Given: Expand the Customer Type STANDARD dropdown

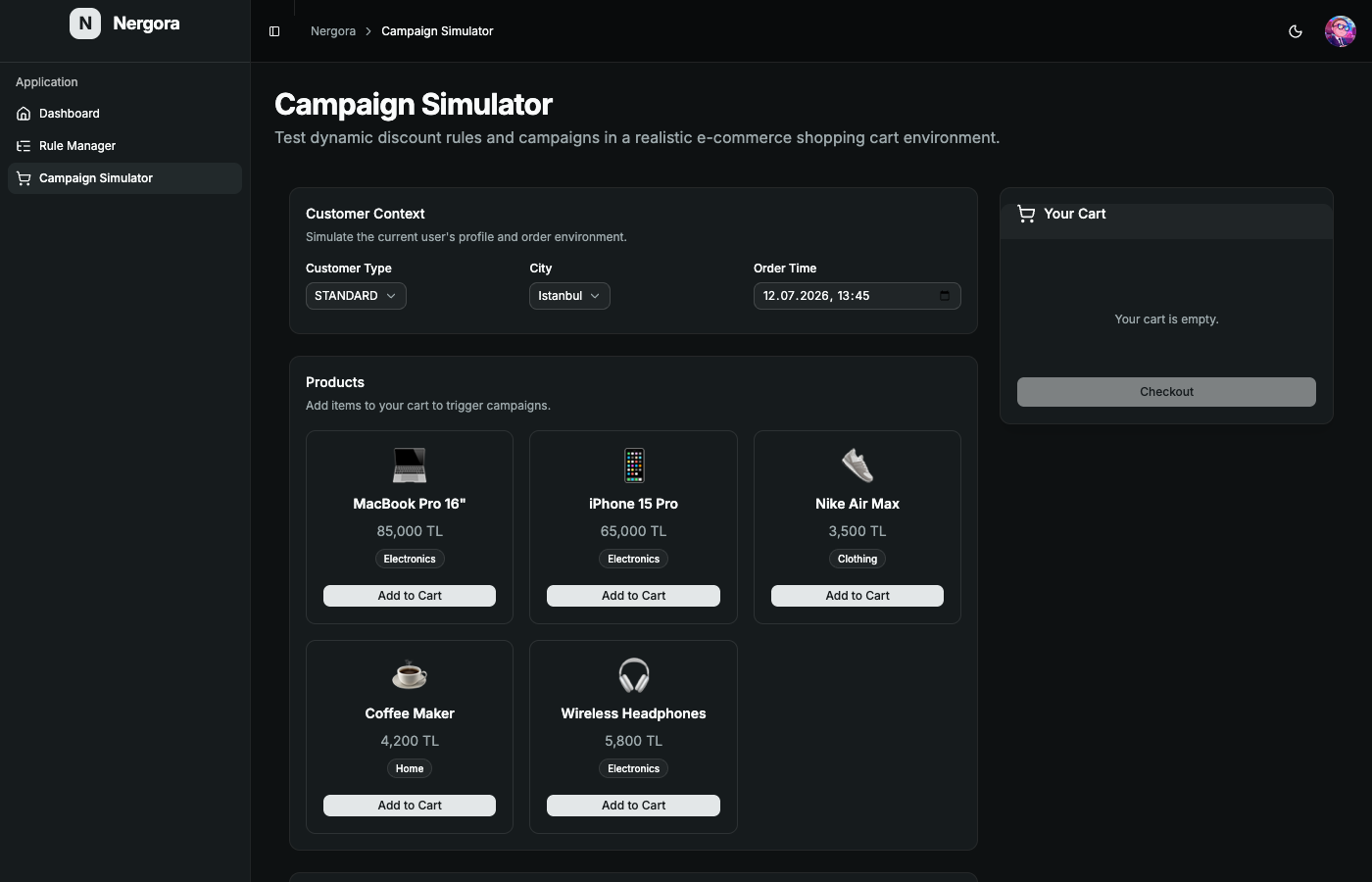Looking at the screenshot, I should 356,296.
